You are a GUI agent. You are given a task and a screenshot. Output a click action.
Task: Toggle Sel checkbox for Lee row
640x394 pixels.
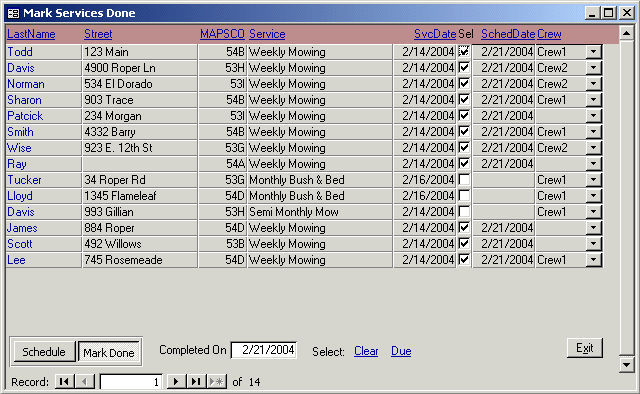pos(464,260)
